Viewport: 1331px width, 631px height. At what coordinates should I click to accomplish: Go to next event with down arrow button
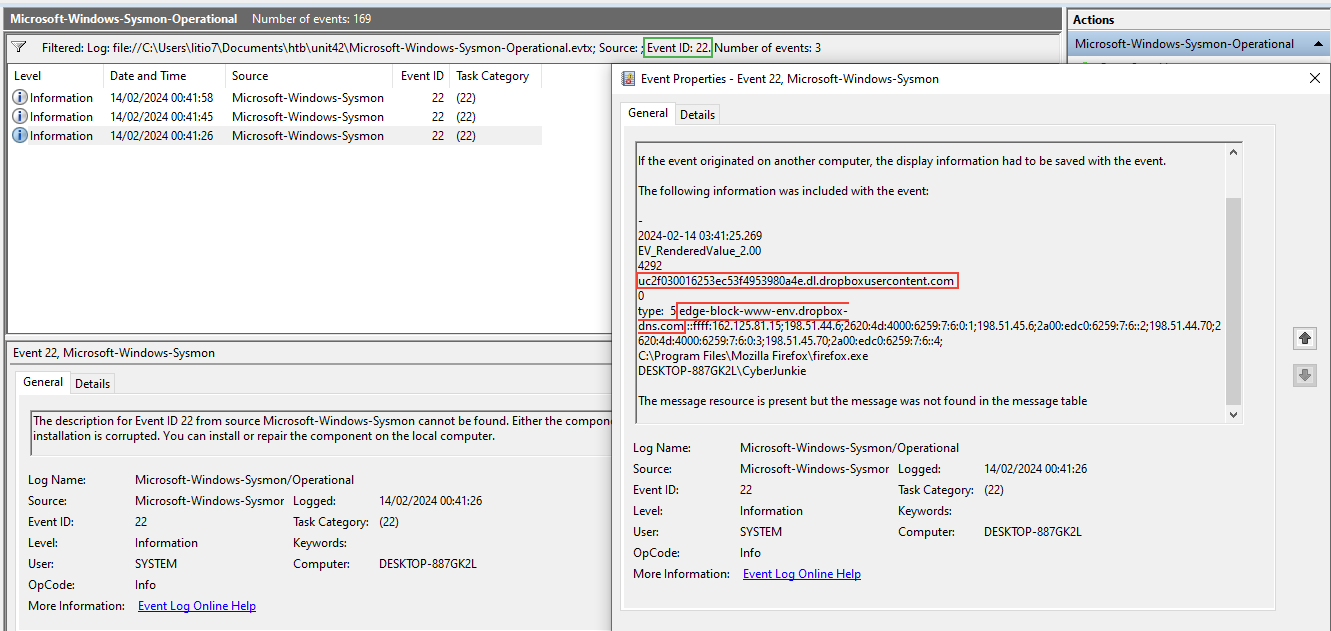point(1304,375)
